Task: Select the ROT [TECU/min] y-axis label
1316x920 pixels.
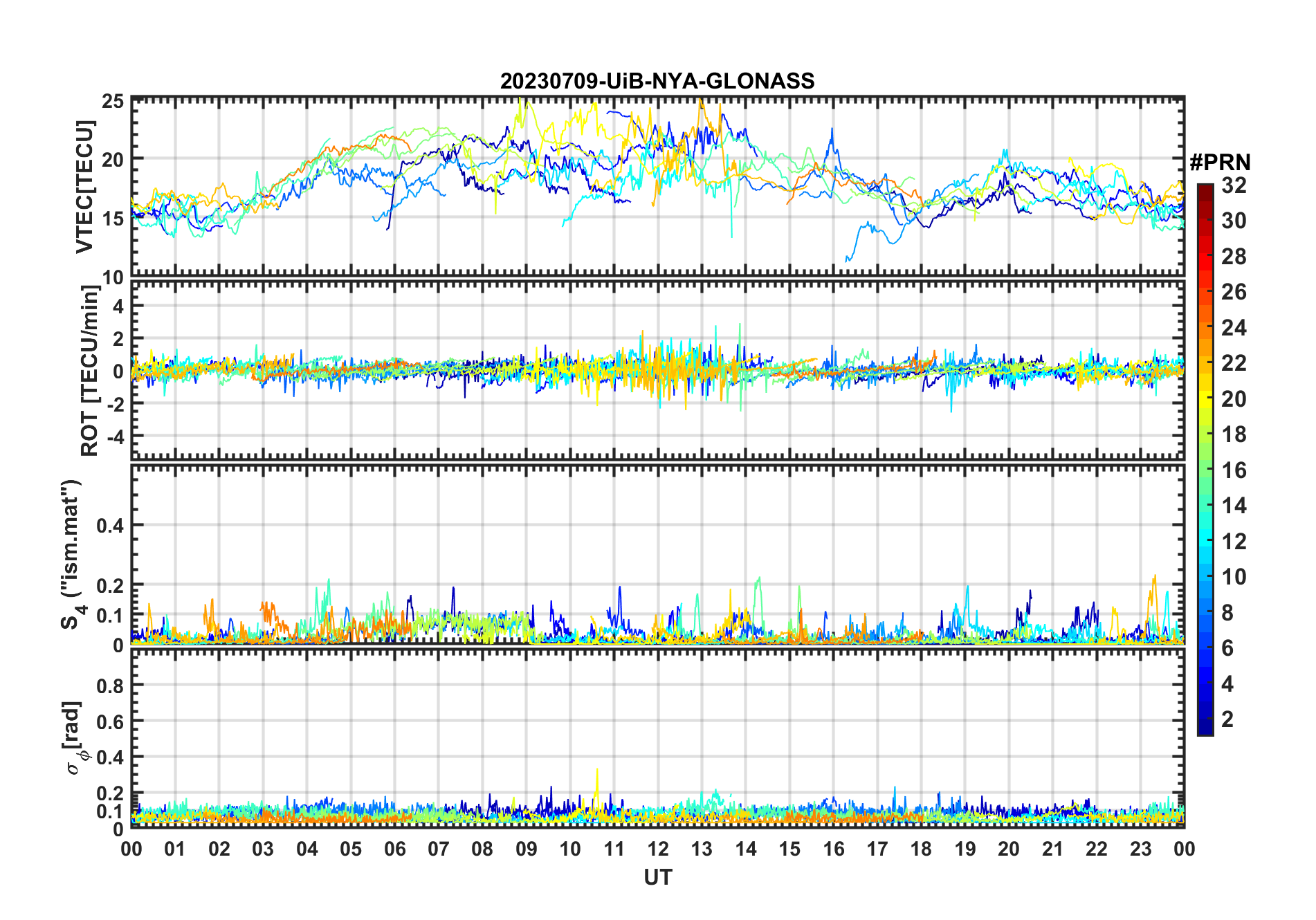Action: [x=90, y=371]
